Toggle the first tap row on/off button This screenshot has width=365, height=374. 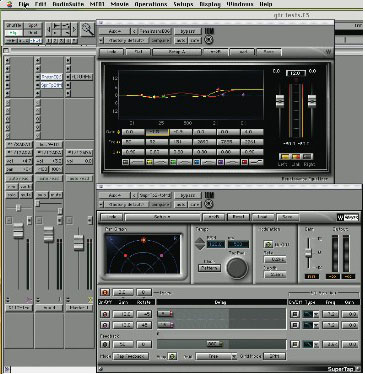[105, 314]
